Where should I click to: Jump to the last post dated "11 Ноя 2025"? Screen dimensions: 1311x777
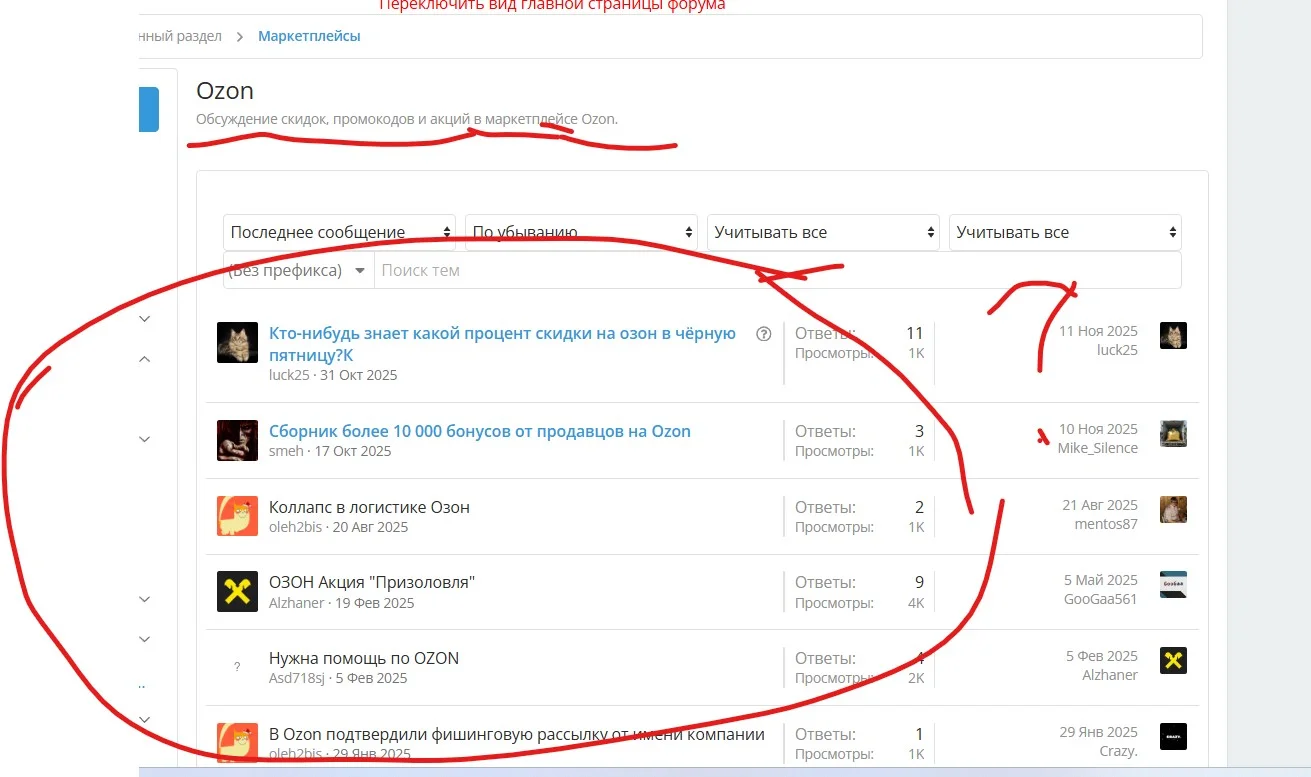(x=1098, y=331)
